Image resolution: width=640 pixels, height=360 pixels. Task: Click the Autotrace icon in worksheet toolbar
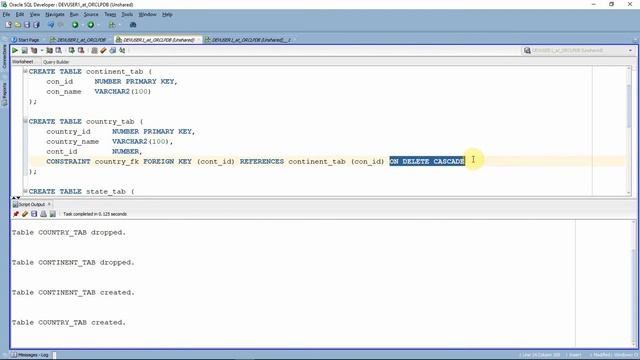coord(49,51)
